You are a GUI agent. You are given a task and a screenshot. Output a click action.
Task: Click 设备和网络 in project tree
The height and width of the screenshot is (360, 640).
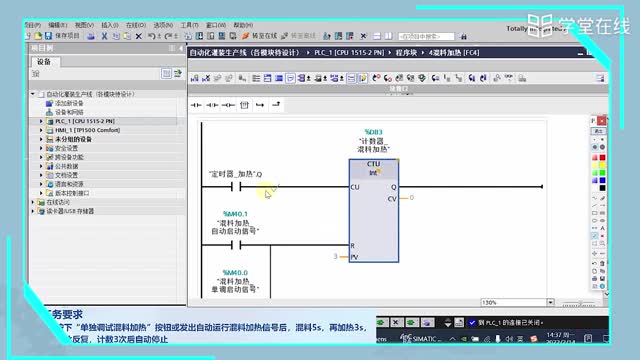pos(69,112)
